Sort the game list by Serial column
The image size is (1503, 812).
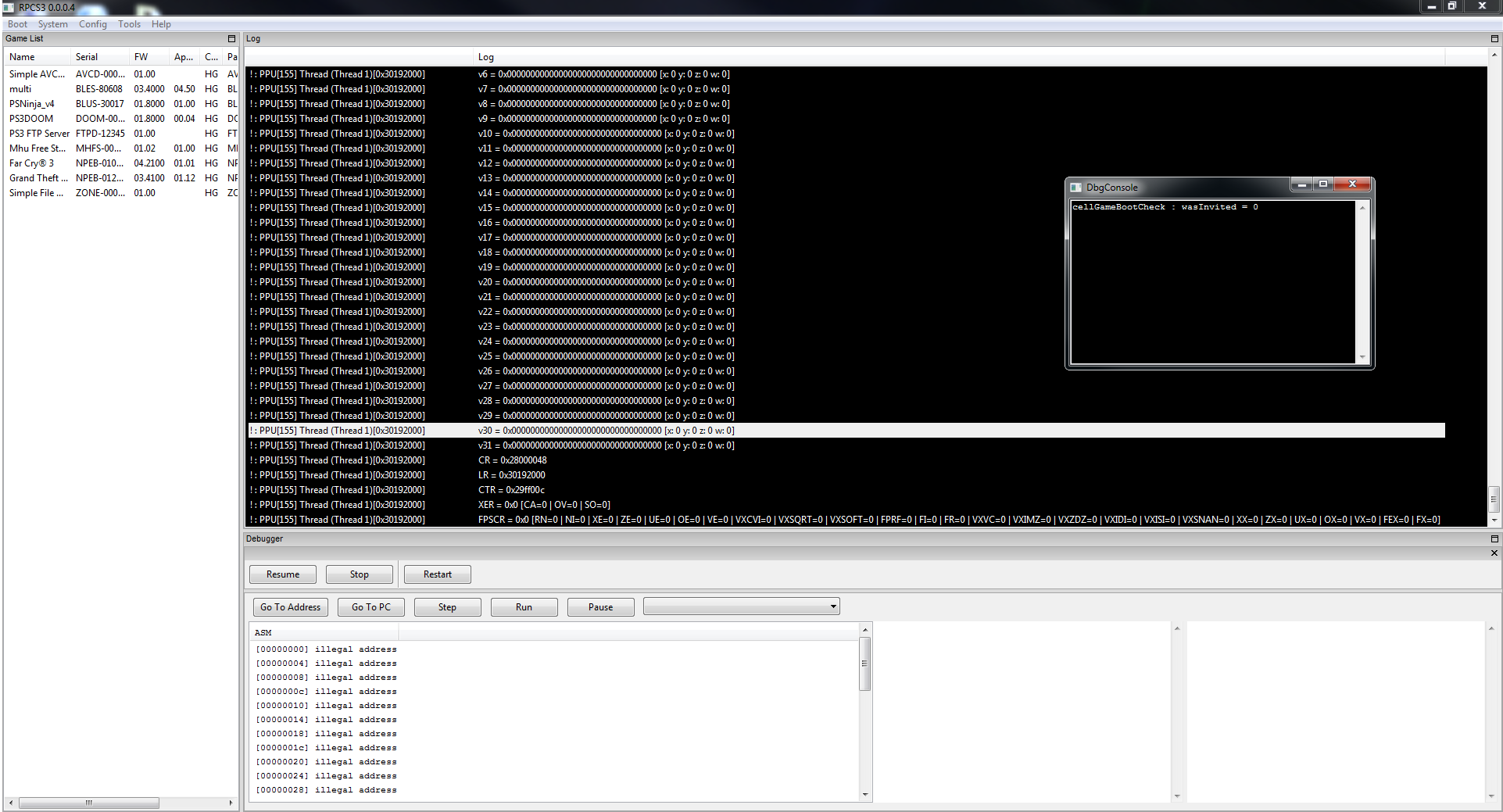[x=87, y=57]
